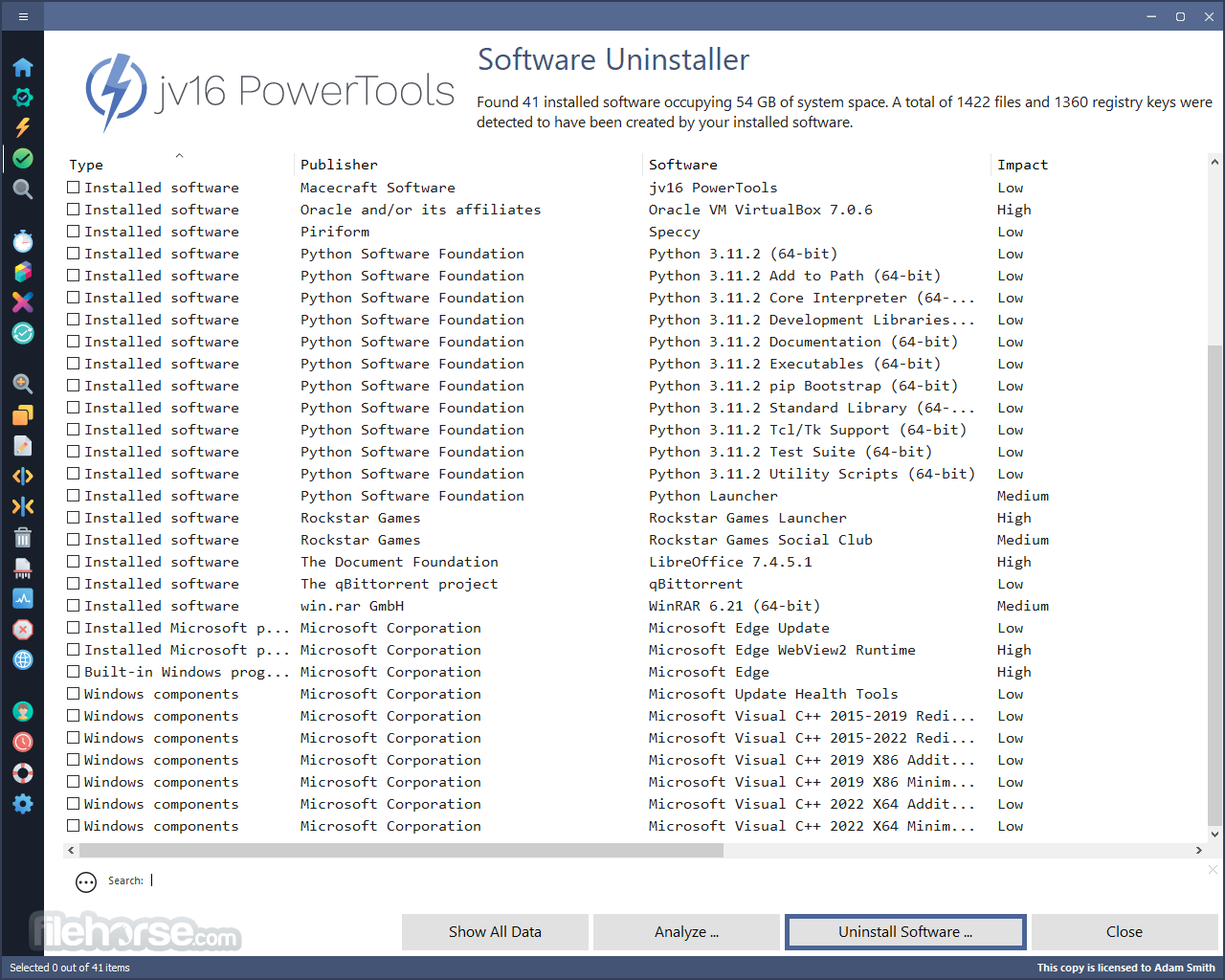Open the document with pencil sidebar tool
The height and width of the screenshot is (980, 1225).
pyautogui.click(x=23, y=445)
